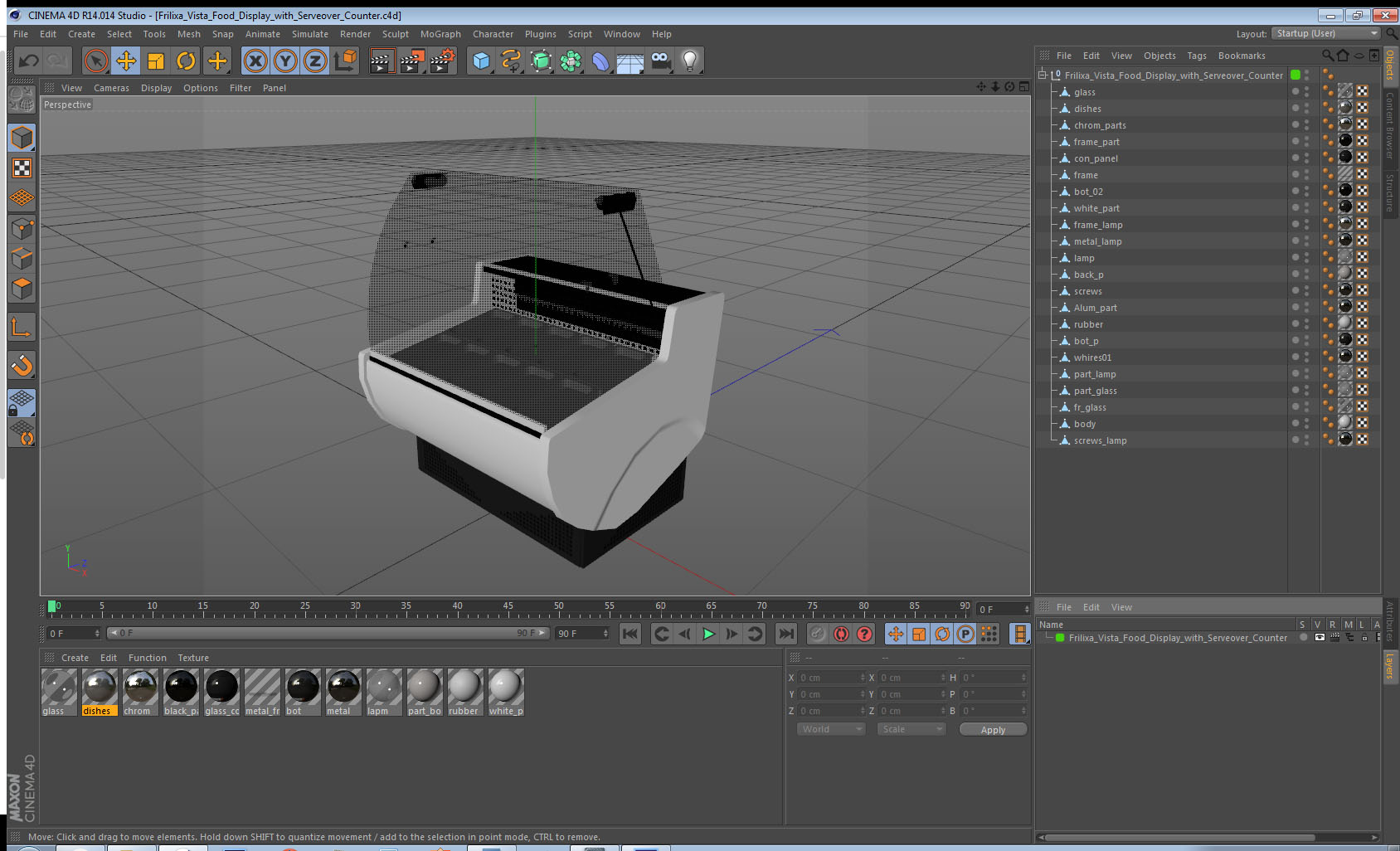The image size is (1400, 851).
Task: Open the spline pen tools icon
Action: click(x=511, y=61)
